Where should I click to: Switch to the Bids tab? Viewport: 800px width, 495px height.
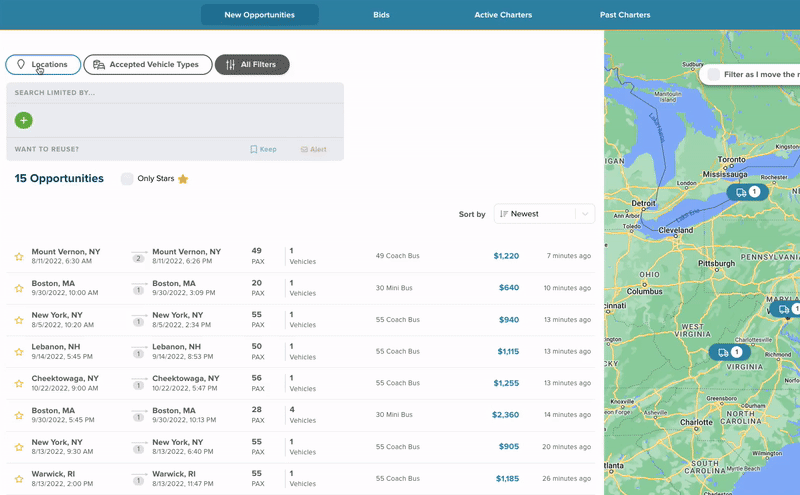[x=381, y=15]
